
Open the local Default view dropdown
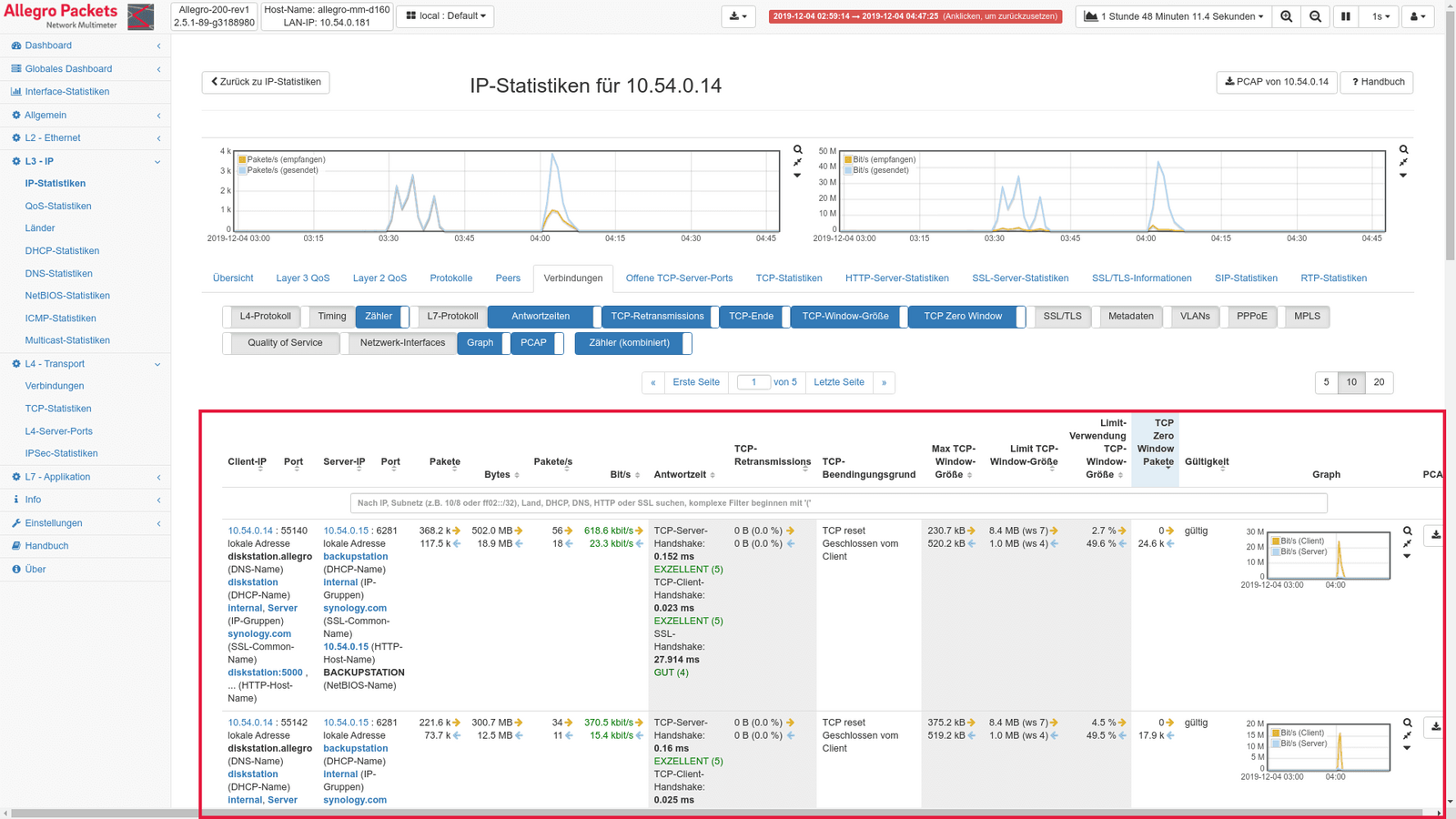tap(445, 16)
